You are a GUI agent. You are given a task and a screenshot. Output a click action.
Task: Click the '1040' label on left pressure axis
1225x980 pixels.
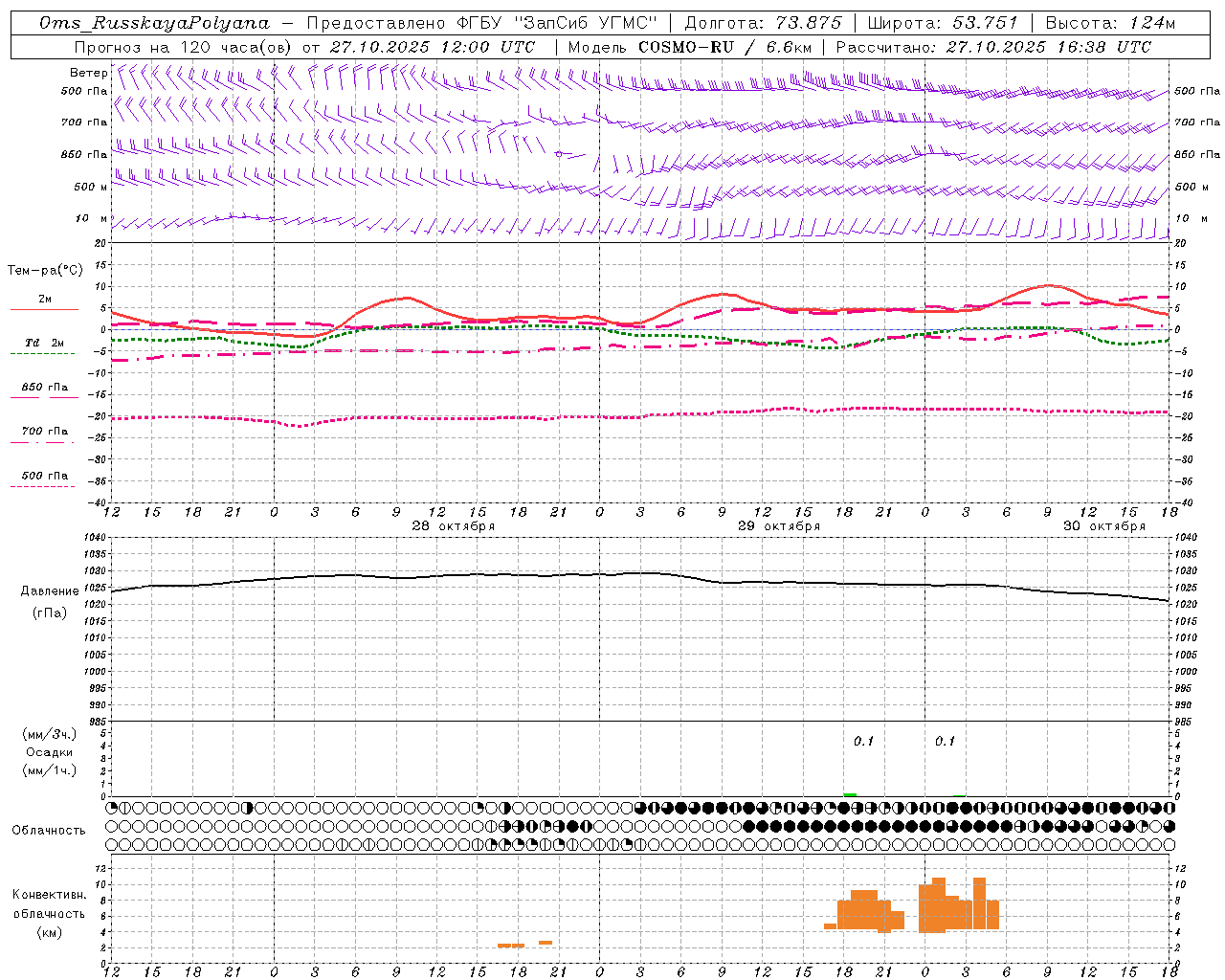pyautogui.click(x=94, y=537)
